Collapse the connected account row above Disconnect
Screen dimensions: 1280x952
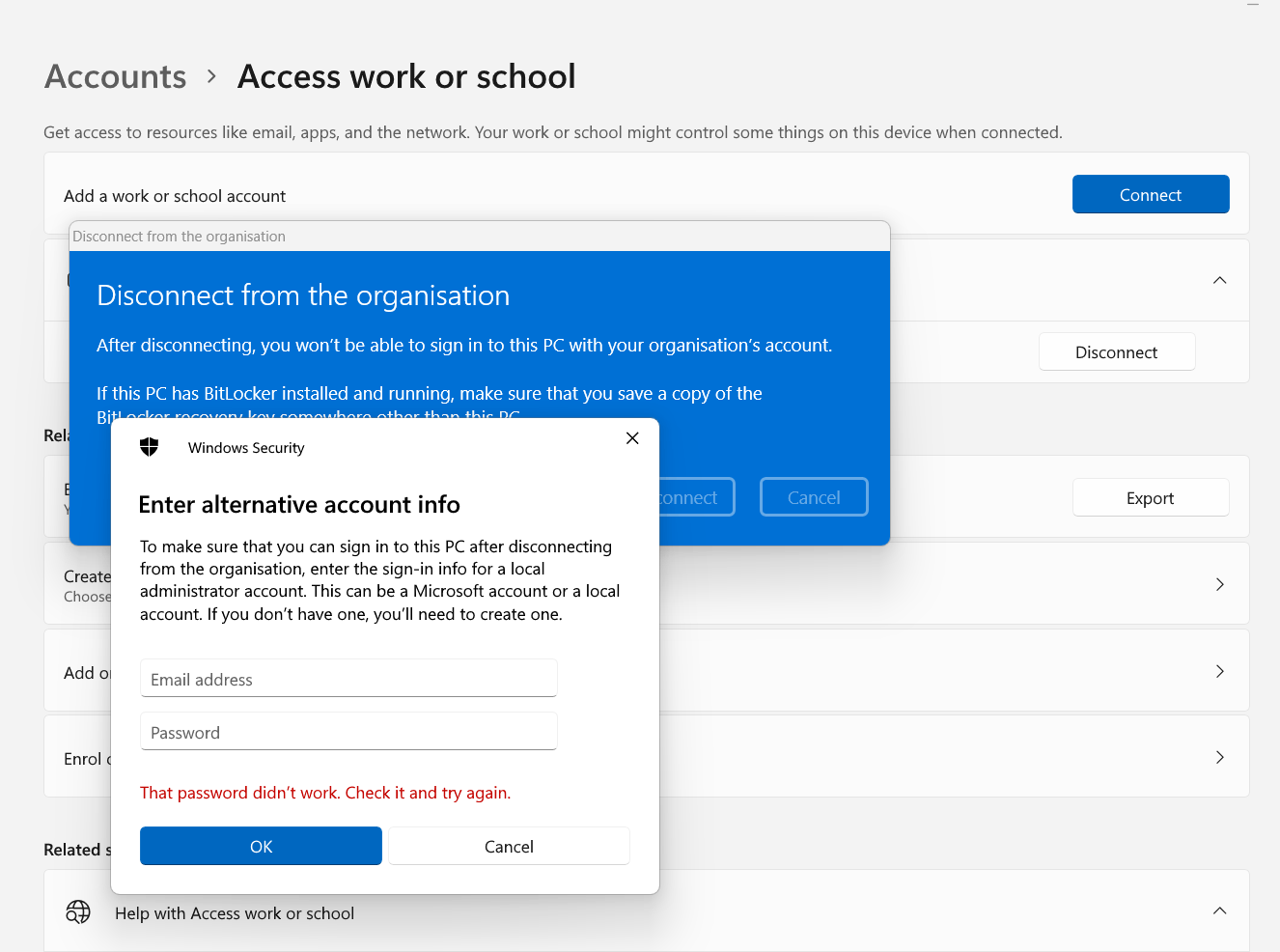[x=1220, y=280]
